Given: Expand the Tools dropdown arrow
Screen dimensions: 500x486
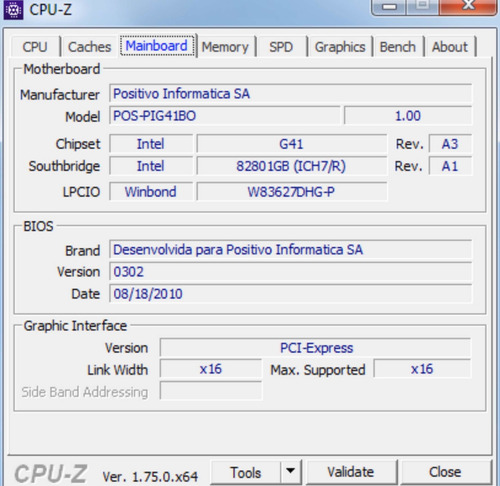Looking at the screenshot, I should pos(291,472).
